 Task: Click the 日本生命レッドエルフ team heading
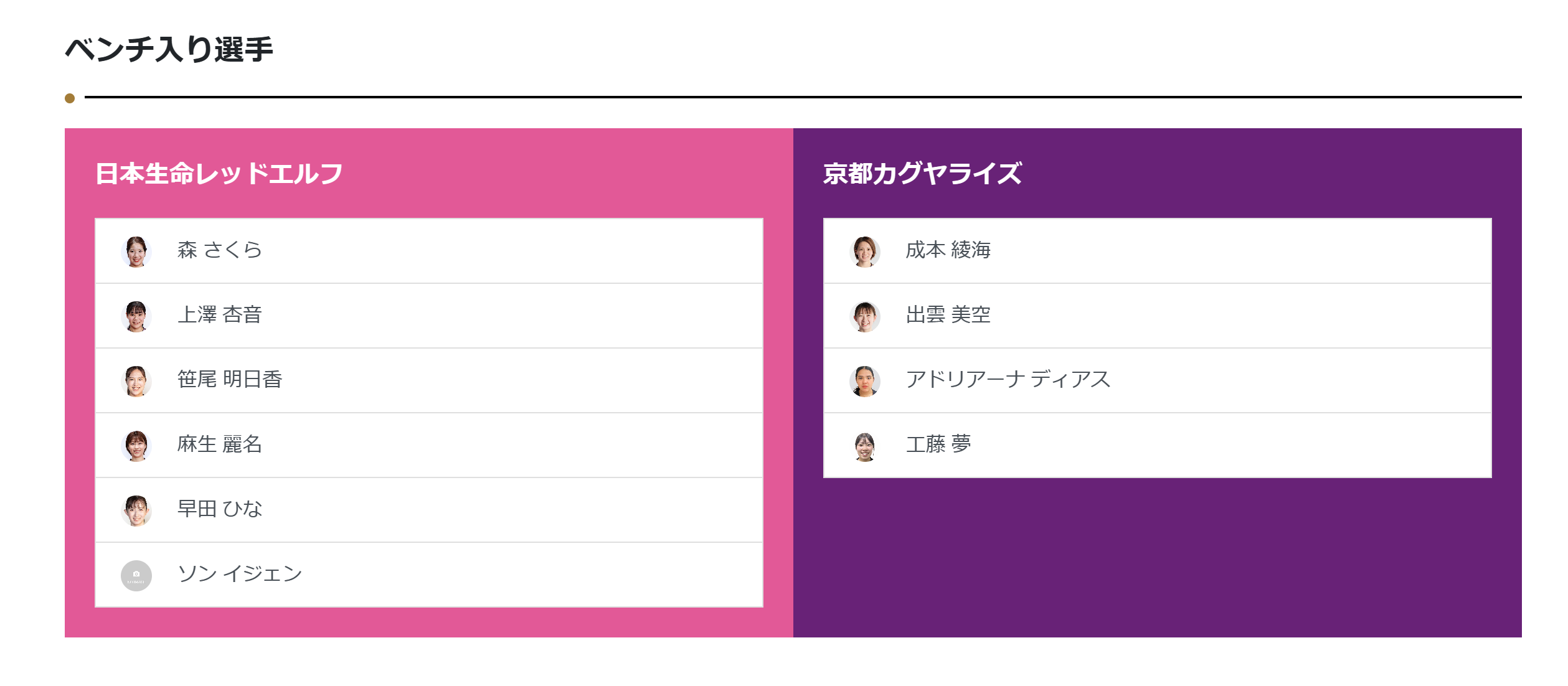[x=219, y=174]
